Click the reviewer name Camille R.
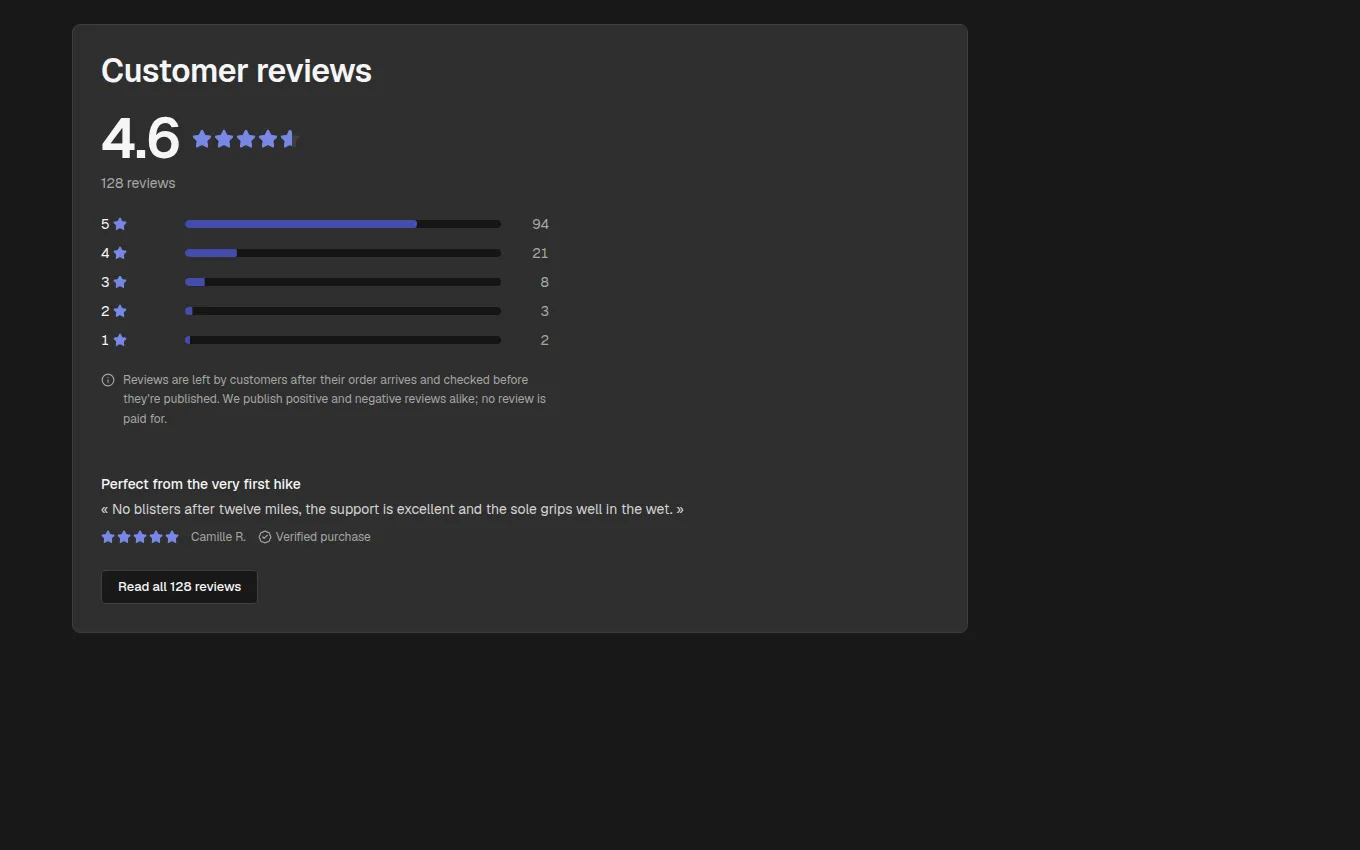1360x850 pixels. (218, 537)
